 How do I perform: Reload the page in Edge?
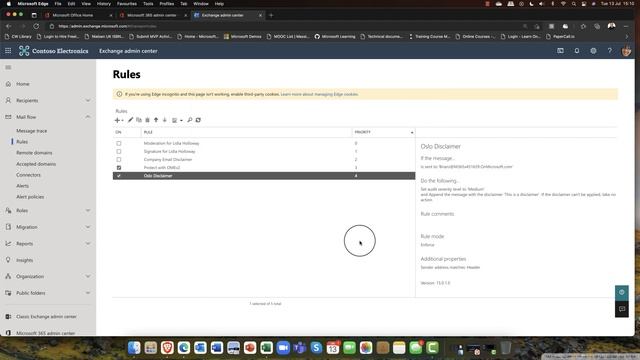point(36,26)
